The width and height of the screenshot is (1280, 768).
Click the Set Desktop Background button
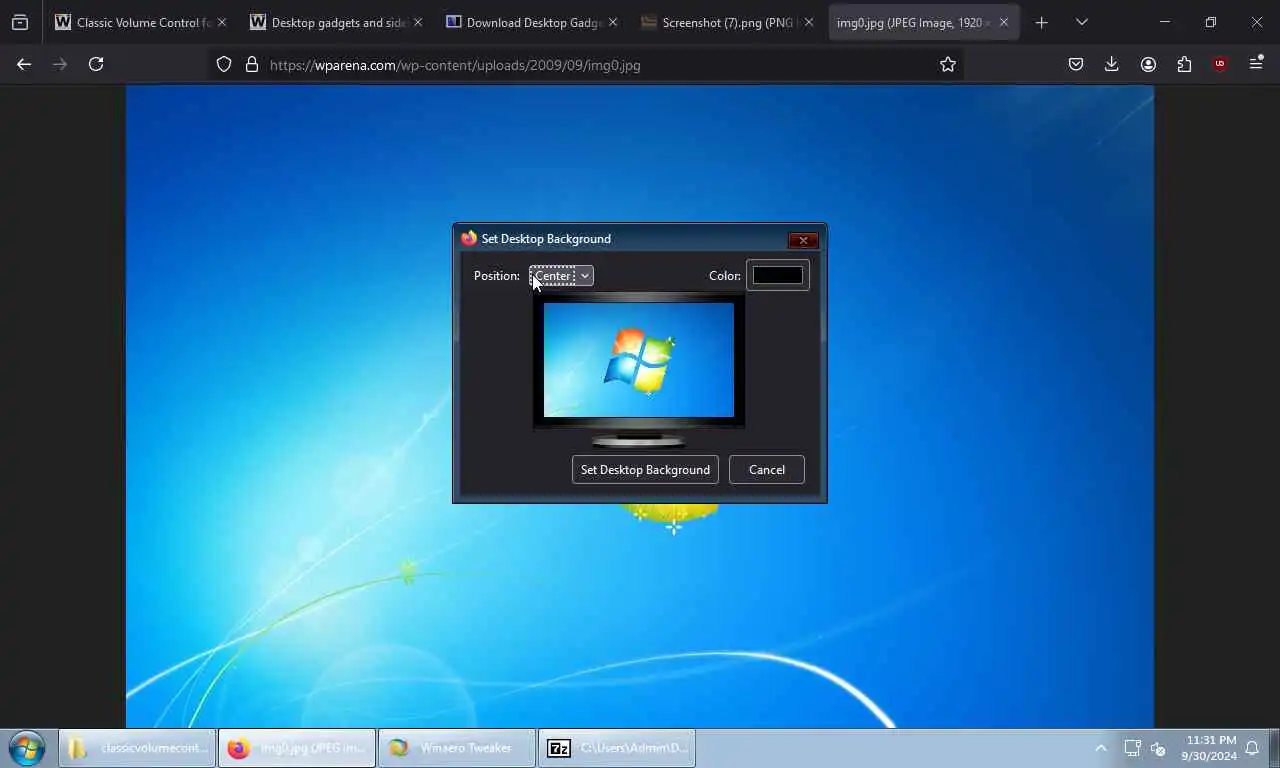point(645,470)
